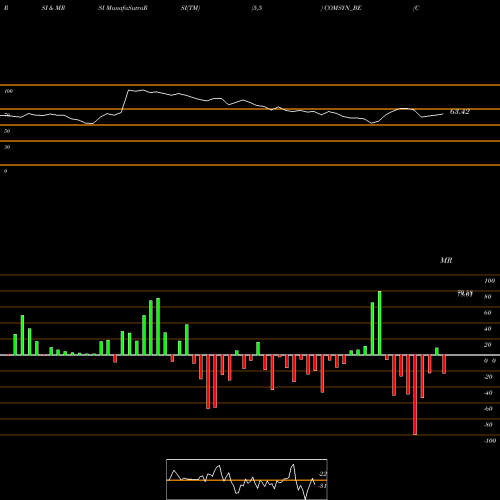Image resolution: width=500 pixels, height=500 pixels.
Task: Click the MR axis label -40
Action: click(488, 393)
